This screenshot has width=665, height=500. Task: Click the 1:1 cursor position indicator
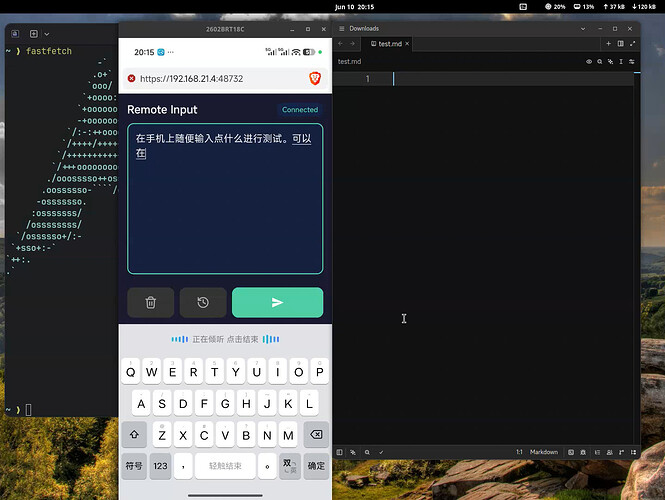pyautogui.click(x=519, y=452)
